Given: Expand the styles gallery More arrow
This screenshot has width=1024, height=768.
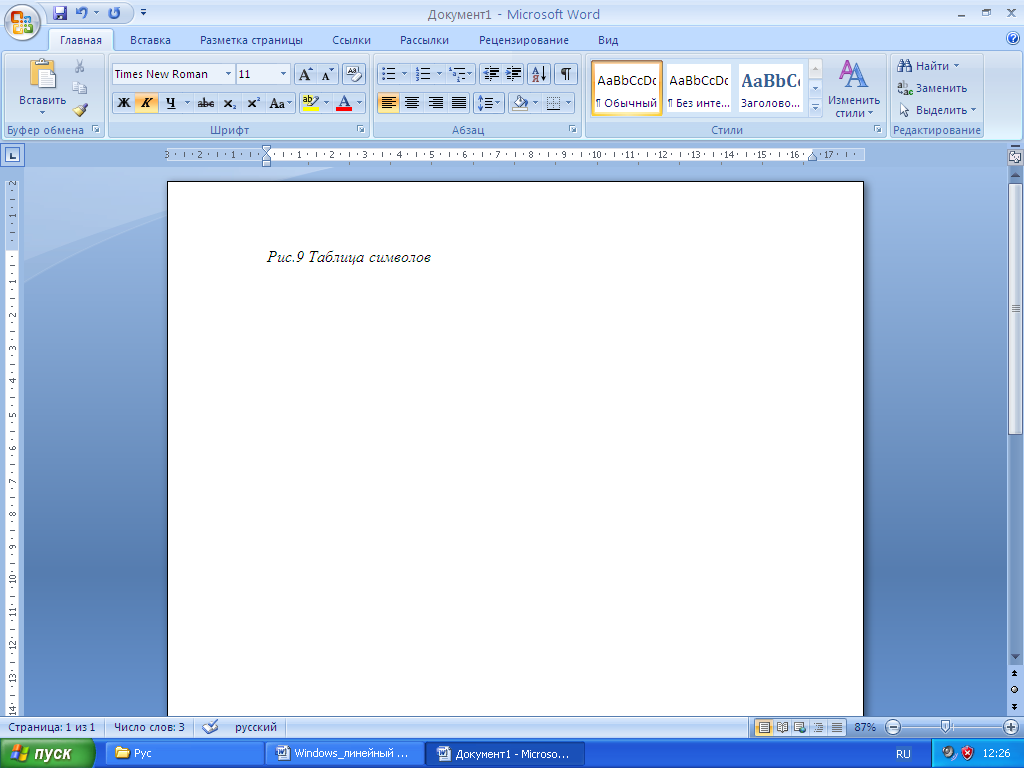Looking at the screenshot, I should point(815,107).
